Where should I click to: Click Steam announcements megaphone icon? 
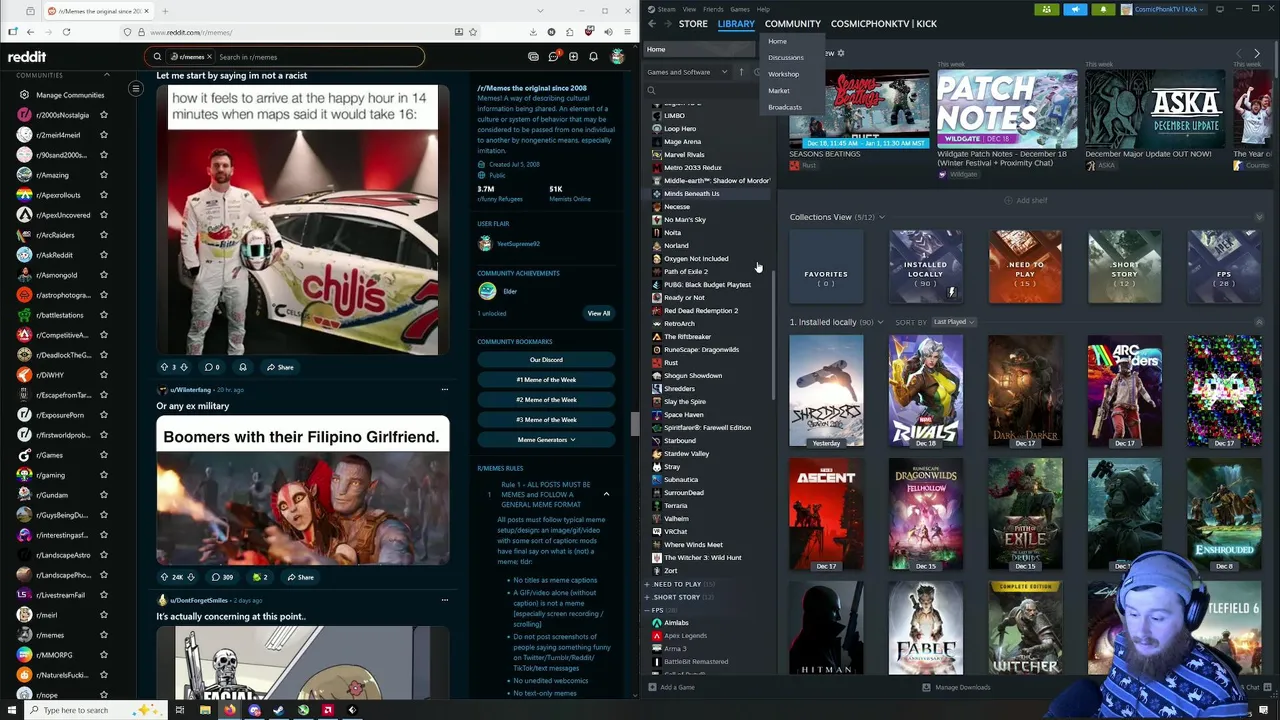point(1075,9)
